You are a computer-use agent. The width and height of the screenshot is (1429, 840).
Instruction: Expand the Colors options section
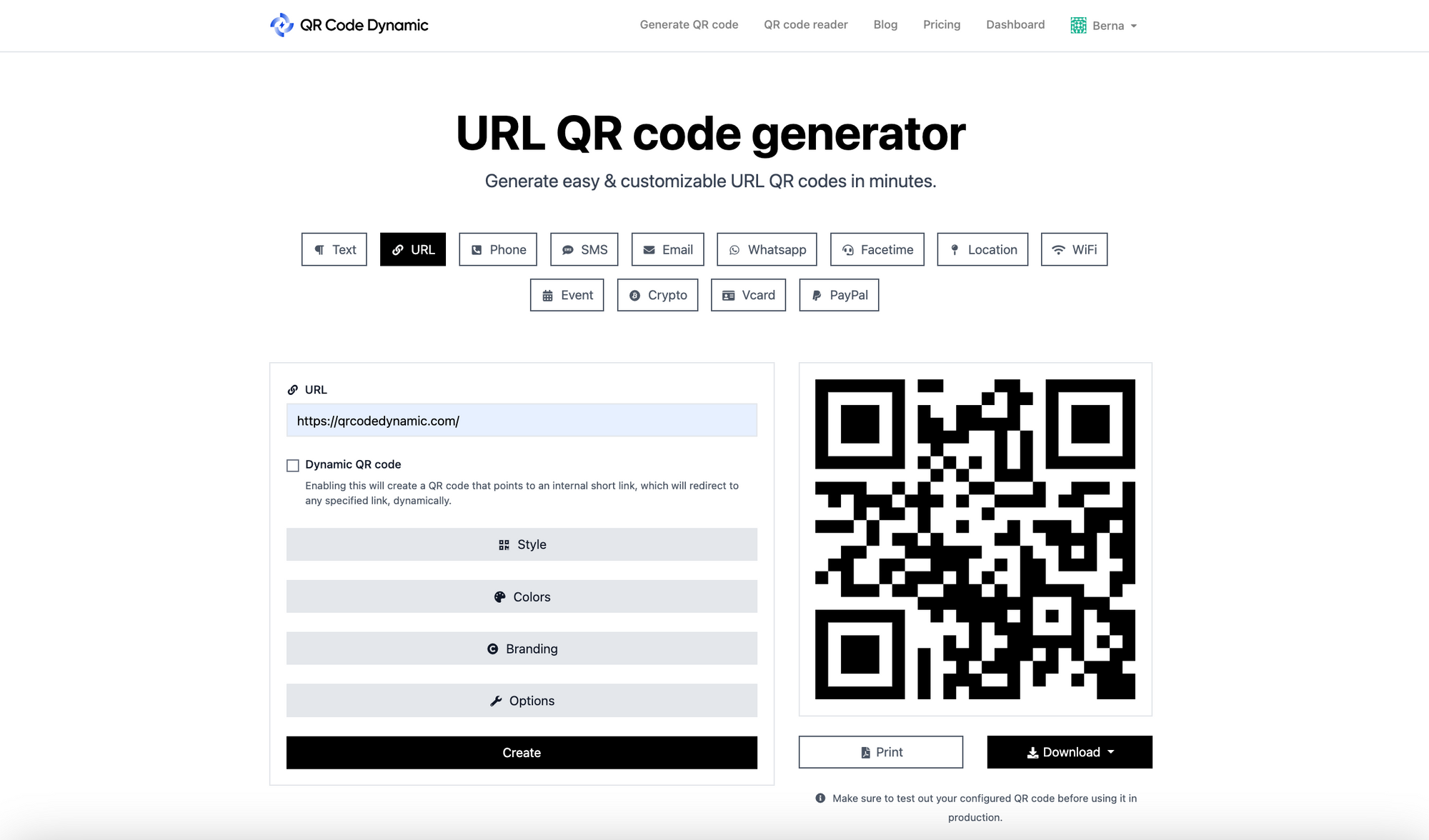point(521,596)
